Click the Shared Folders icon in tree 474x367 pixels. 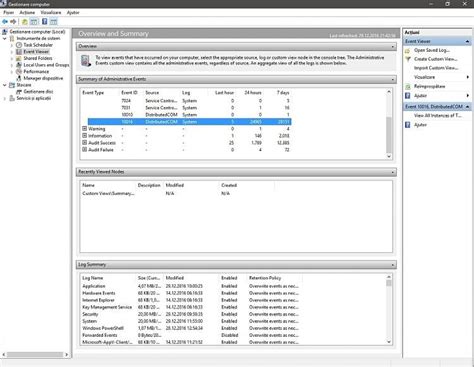(x=19, y=58)
